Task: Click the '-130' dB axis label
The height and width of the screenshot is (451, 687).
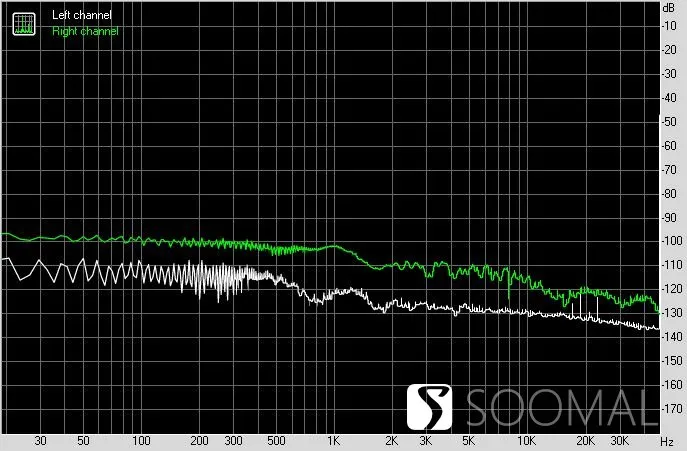Action: [x=673, y=313]
